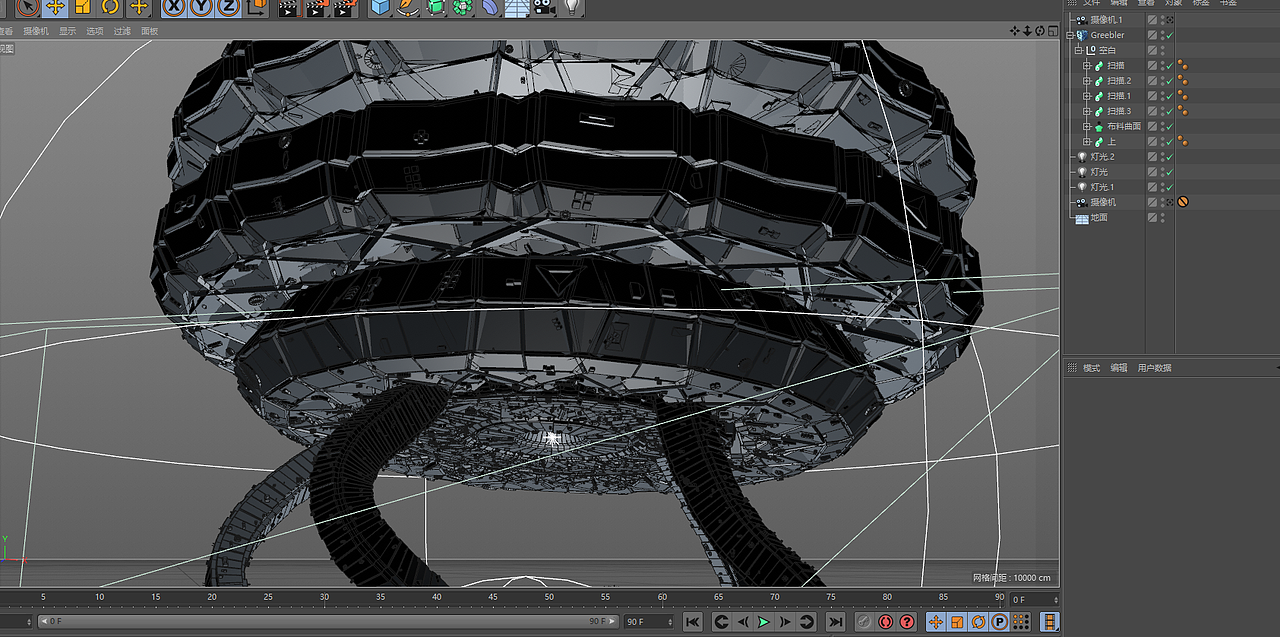Open the timeline film strip icon
1280x637 pixels.
tap(1049, 622)
